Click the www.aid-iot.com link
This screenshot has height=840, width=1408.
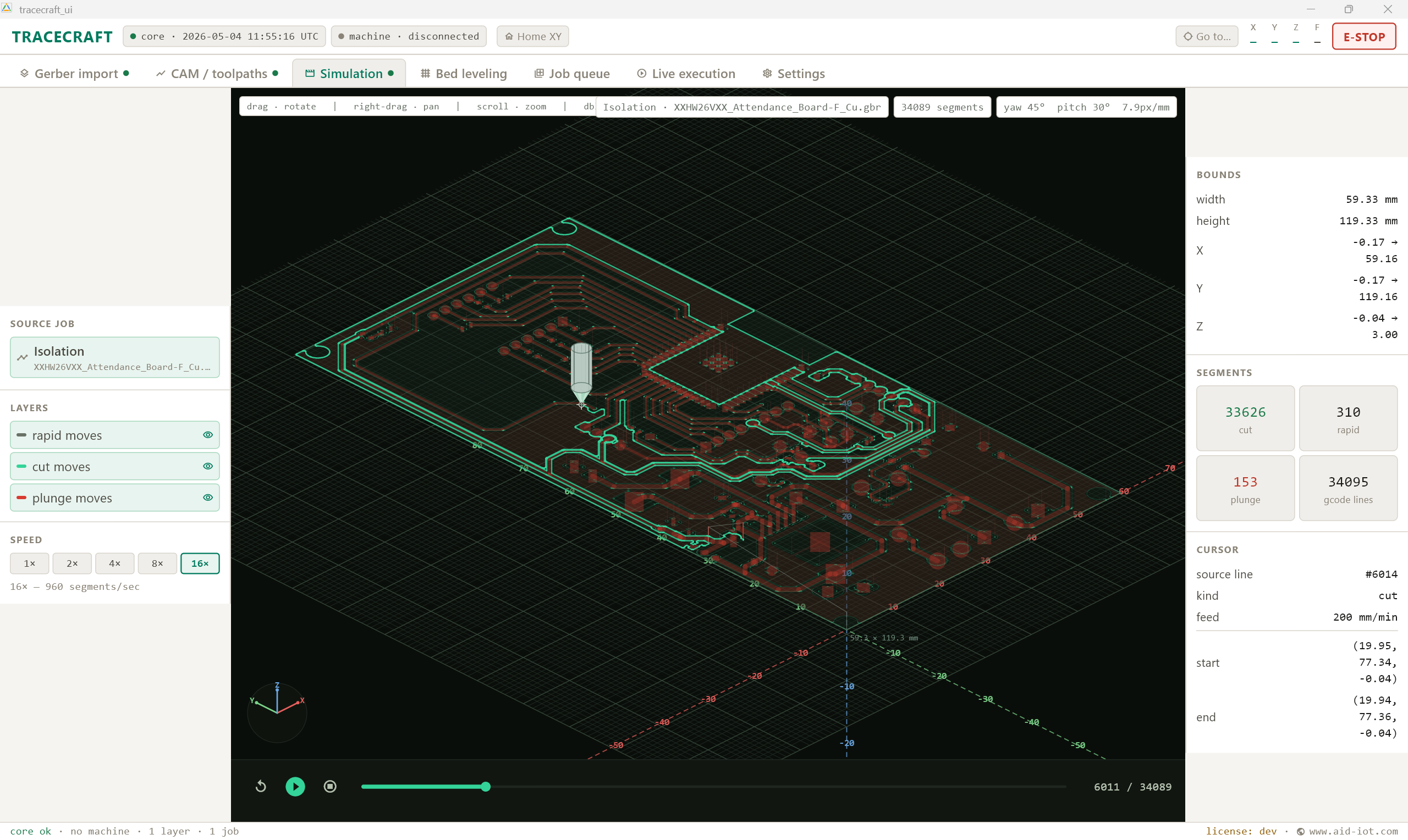pos(1352,831)
